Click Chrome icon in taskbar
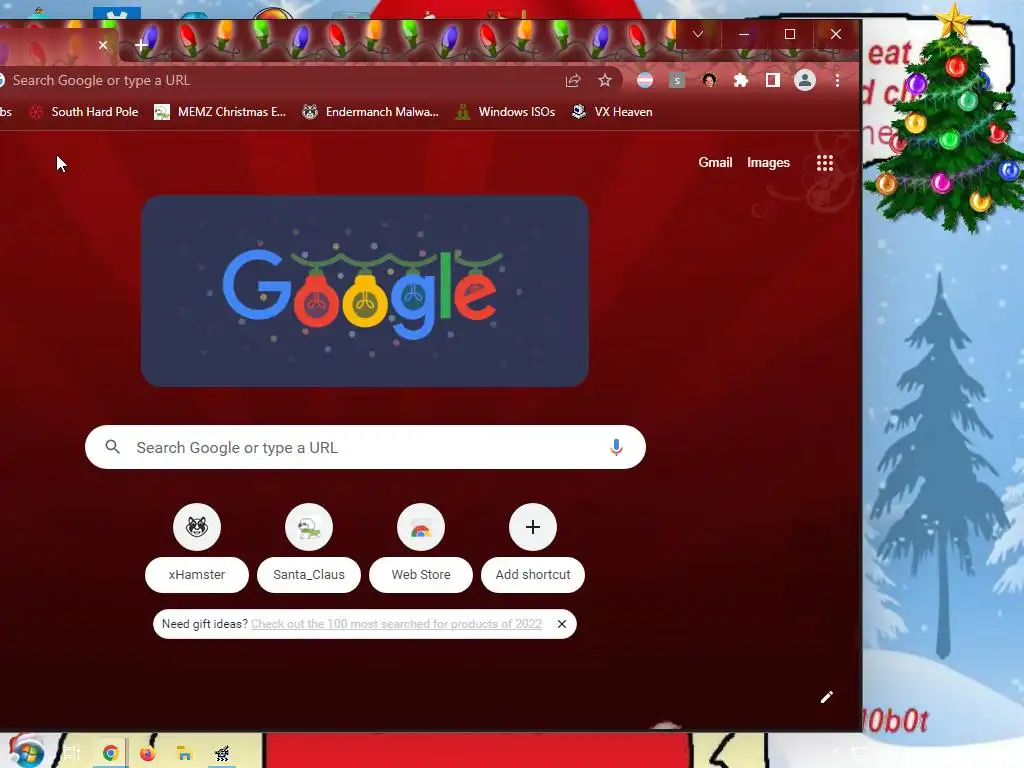Viewport: 1024px width, 768px height. click(110, 753)
